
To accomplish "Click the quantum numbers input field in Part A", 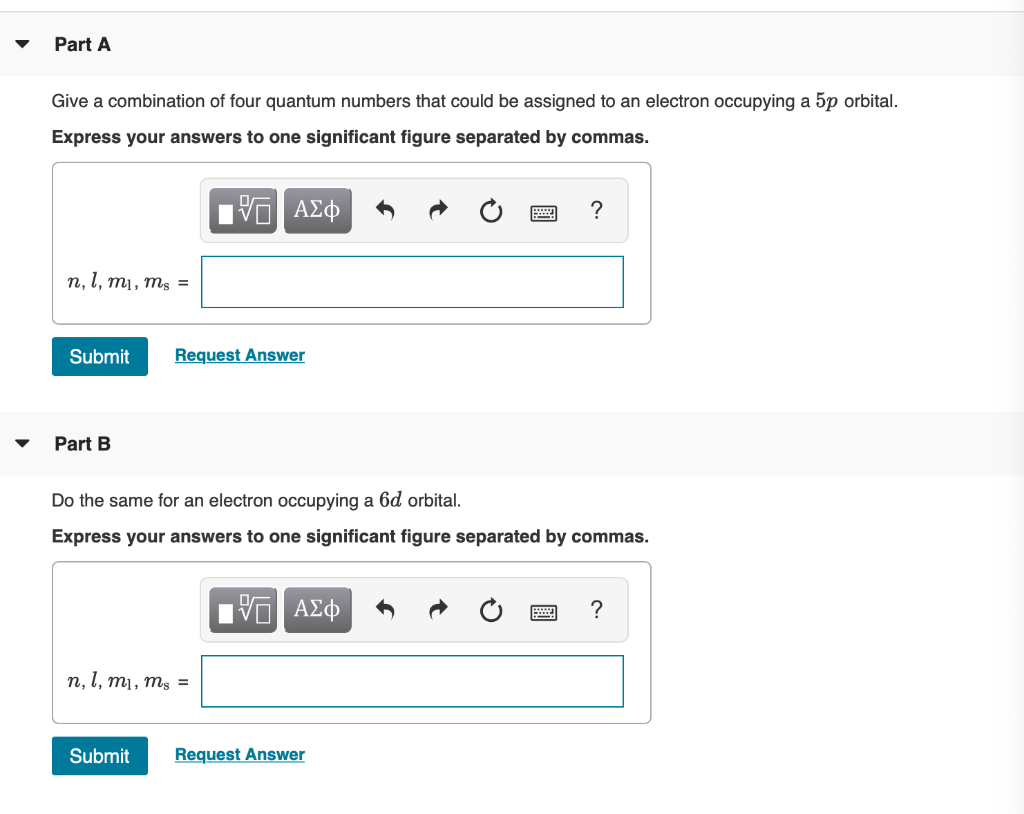I will 412,282.
